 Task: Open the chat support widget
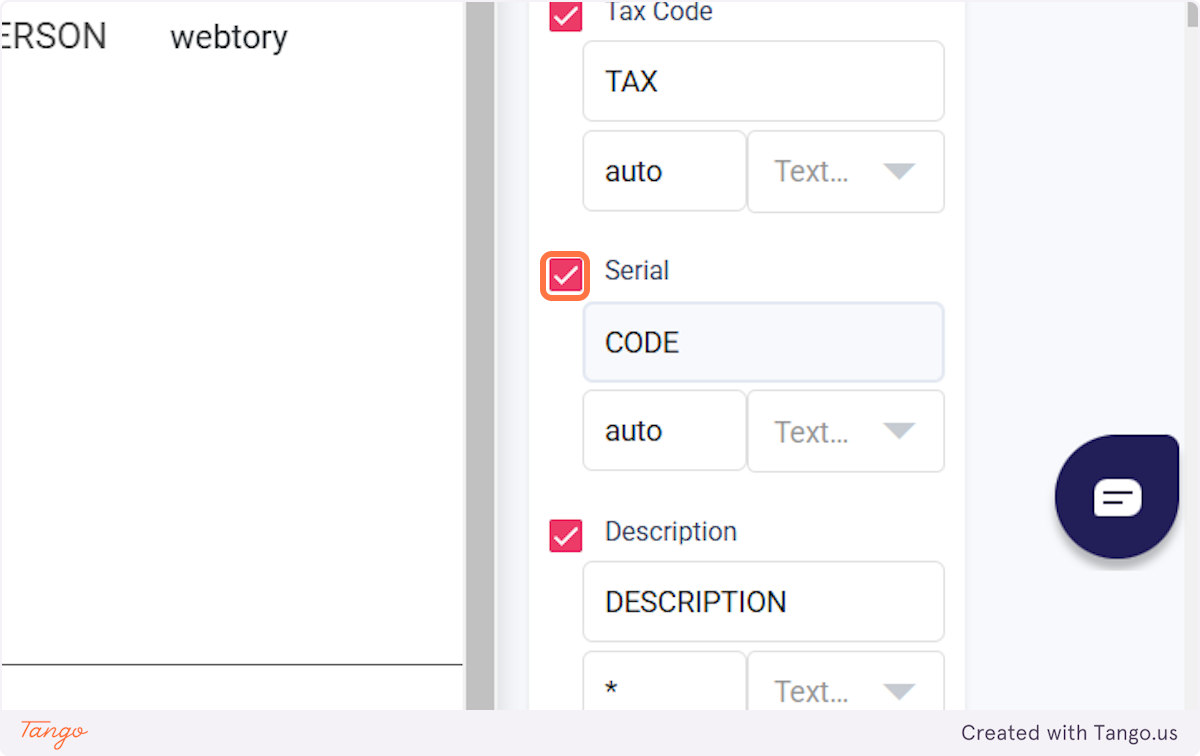point(1117,496)
